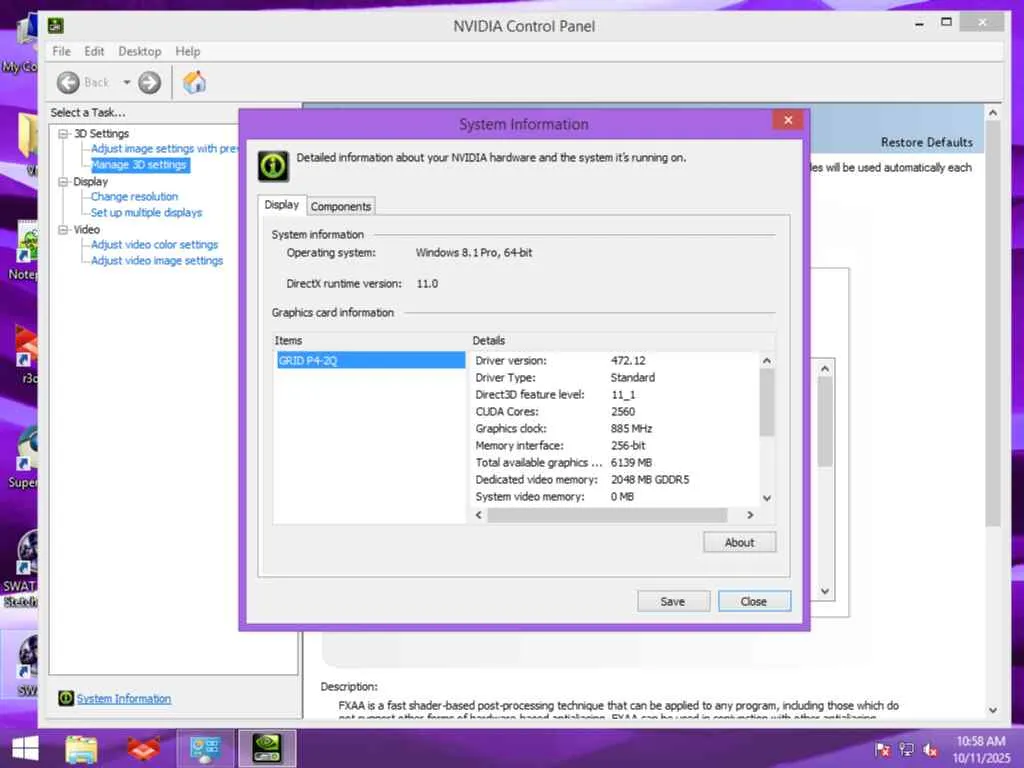1024x768 pixels.
Task: Open Change resolution task
Action: (x=135, y=197)
